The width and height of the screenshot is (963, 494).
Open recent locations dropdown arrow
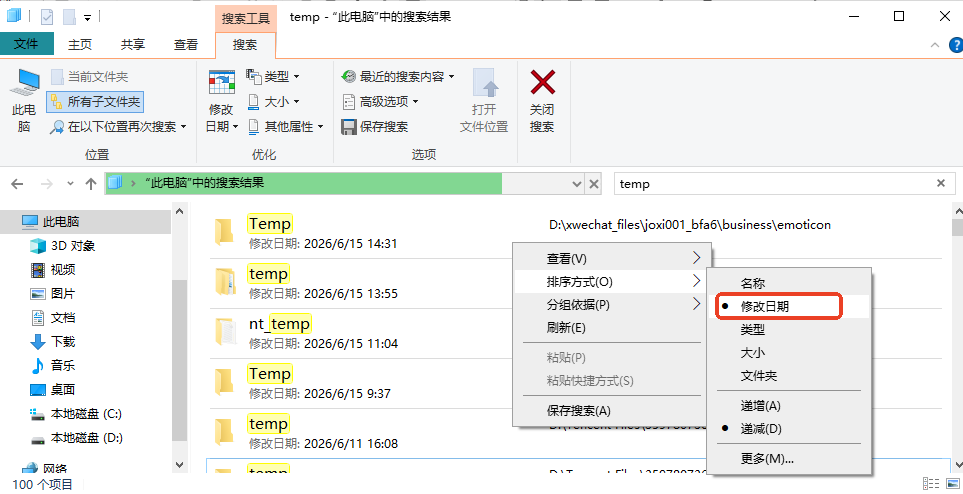click(70, 184)
